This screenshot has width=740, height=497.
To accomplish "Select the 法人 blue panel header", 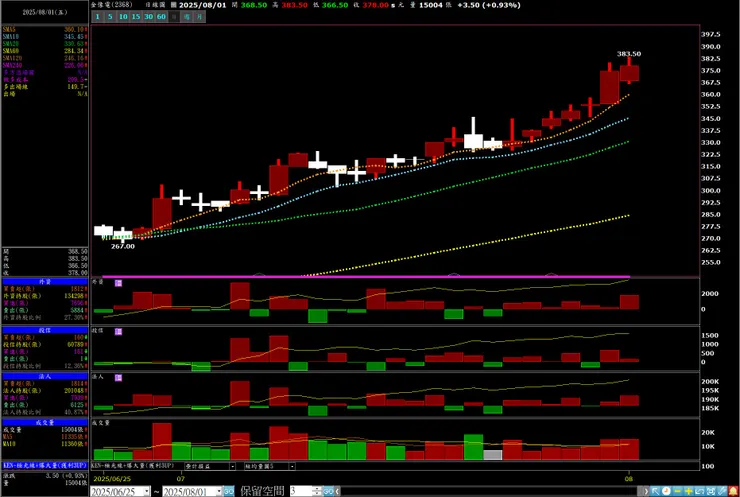I will click(45, 377).
